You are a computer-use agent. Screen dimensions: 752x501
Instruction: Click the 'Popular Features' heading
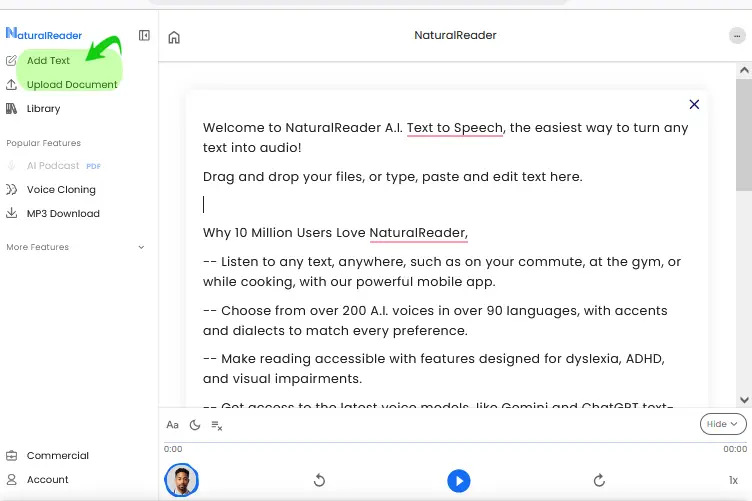tap(44, 143)
